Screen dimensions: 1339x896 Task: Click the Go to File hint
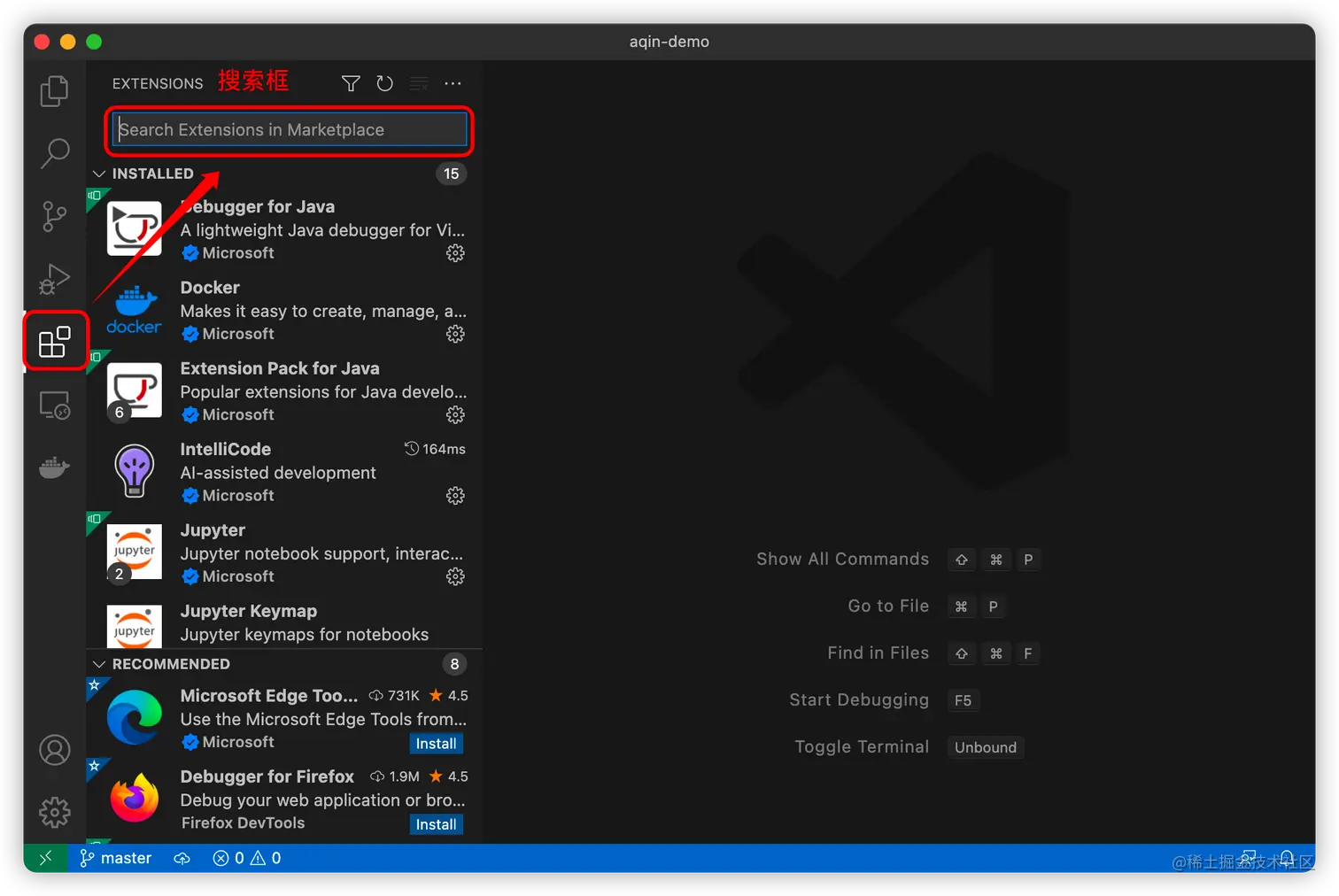pos(888,606)
